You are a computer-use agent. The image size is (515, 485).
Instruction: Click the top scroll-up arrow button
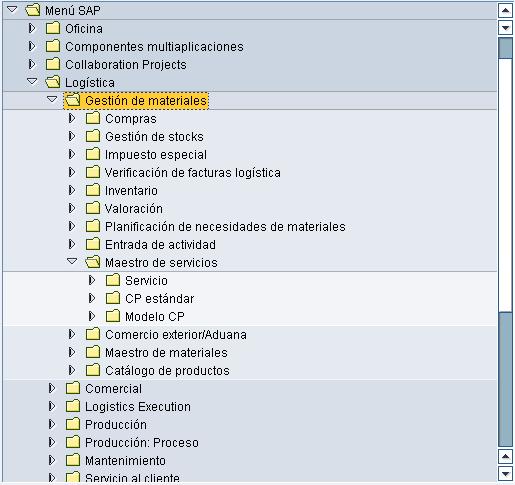point(505,10)
